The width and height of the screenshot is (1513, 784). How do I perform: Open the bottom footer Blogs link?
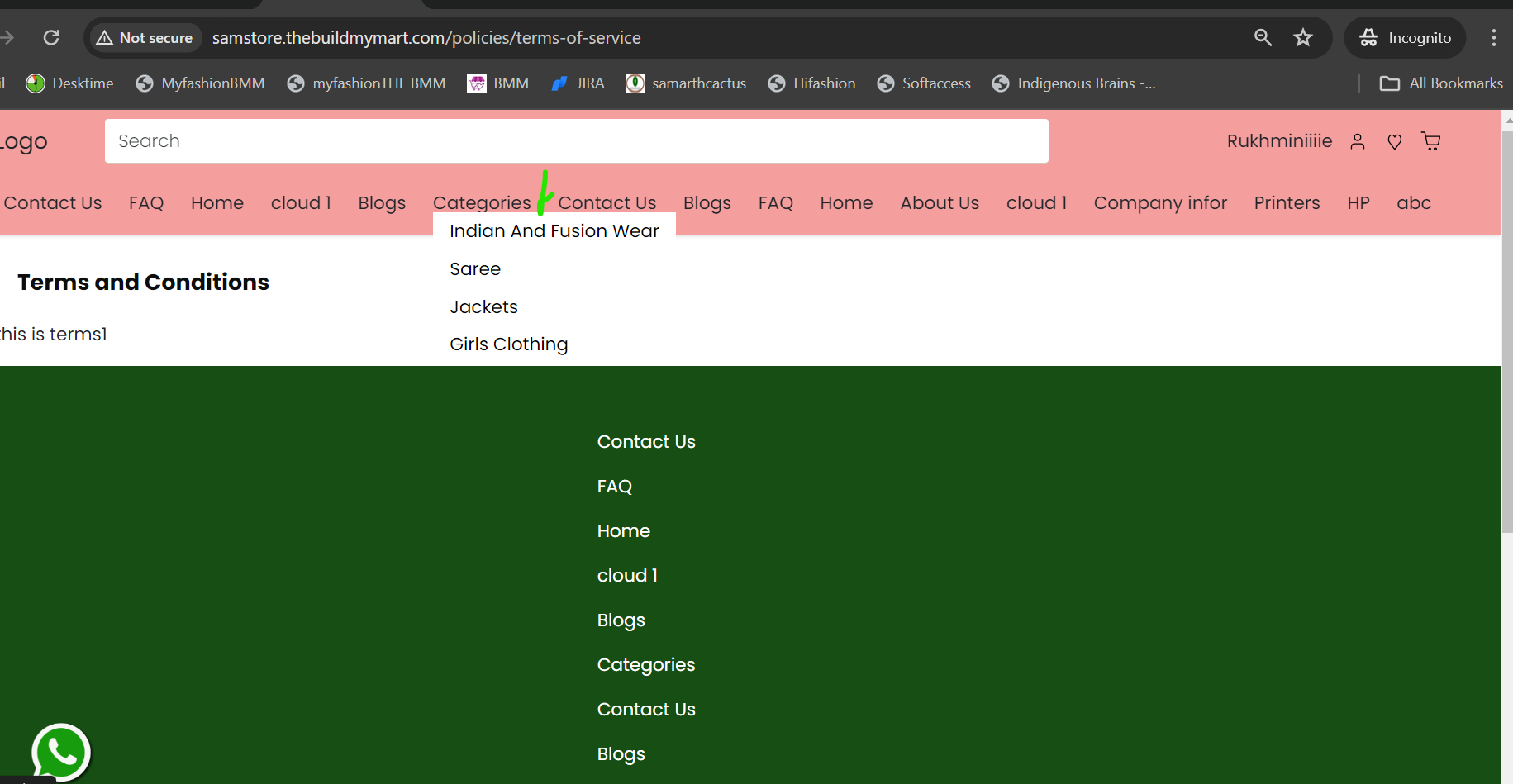(621, 754)
